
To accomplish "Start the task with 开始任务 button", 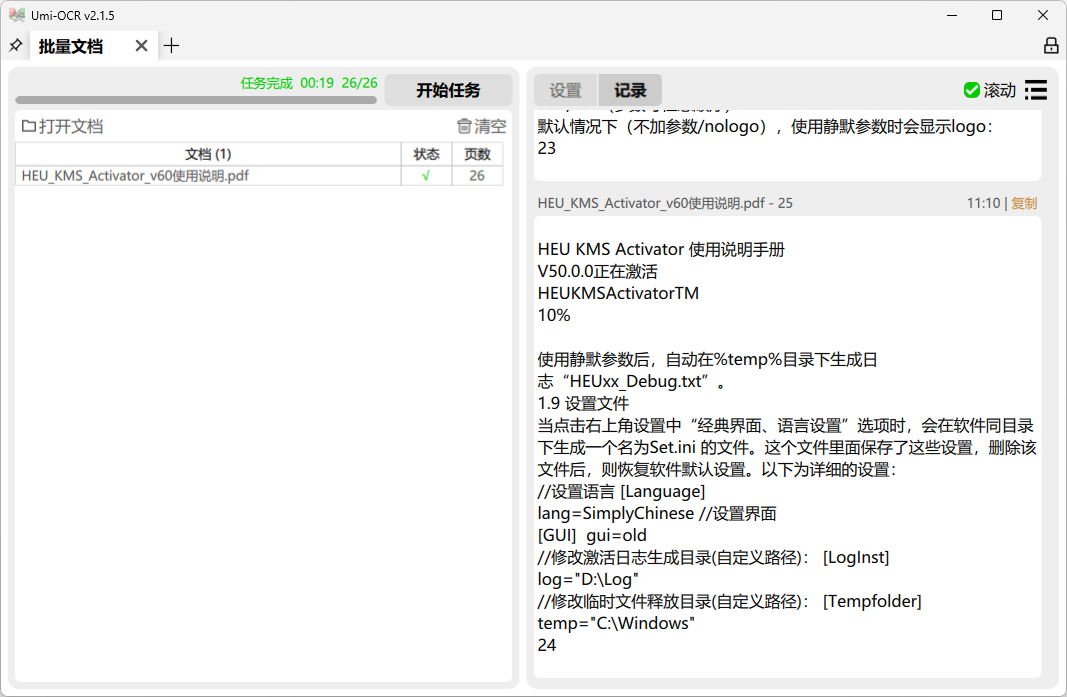I will [x=448, y=90].
